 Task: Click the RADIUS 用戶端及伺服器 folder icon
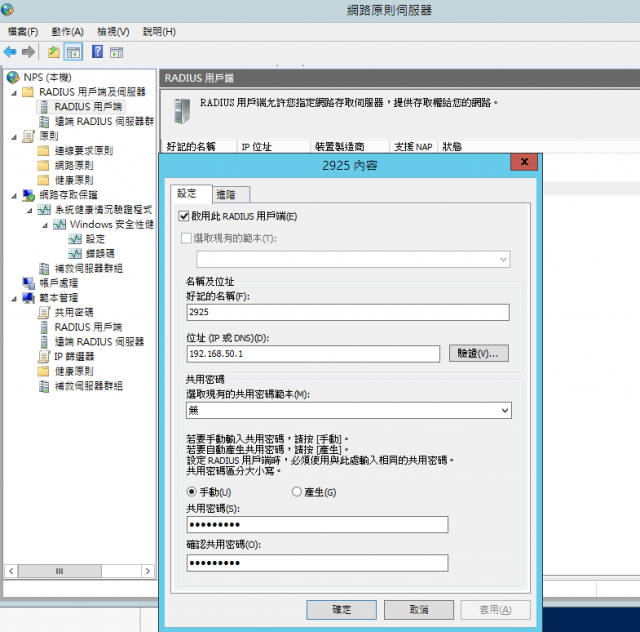(28, 92)
